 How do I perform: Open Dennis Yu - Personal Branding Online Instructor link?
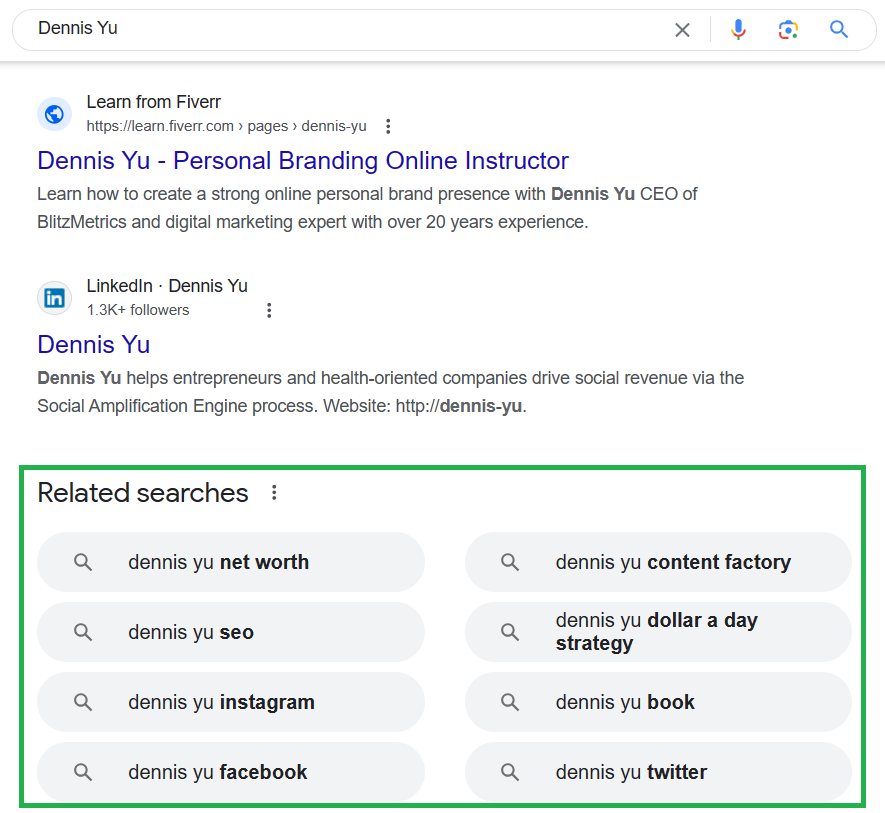[303, 160]
